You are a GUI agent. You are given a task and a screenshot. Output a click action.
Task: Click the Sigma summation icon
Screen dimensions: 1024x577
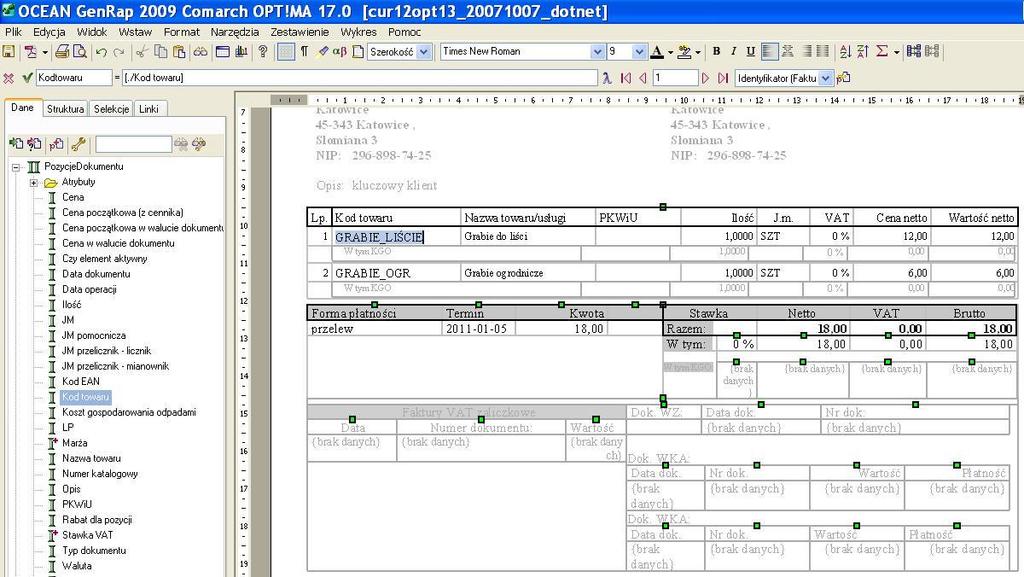click(882, 52)
